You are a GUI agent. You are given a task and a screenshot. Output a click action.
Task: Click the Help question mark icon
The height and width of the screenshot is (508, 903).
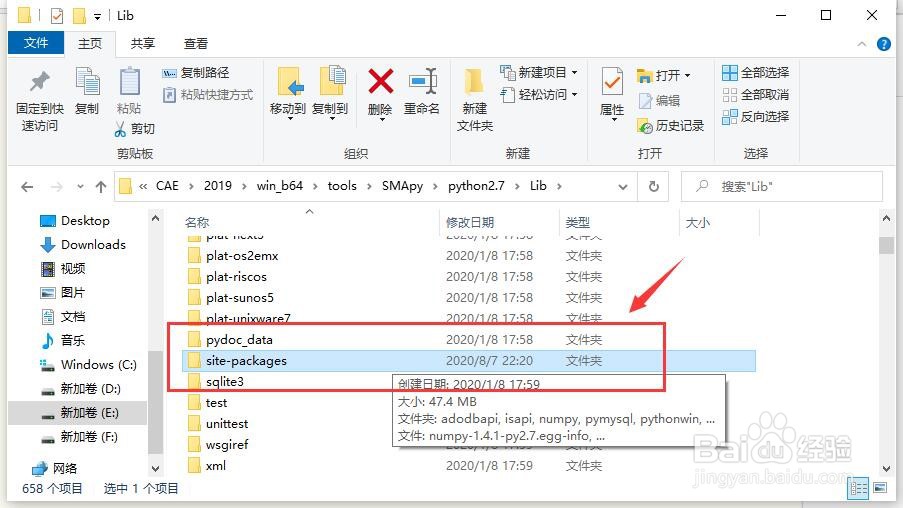(x=883, y=44)
